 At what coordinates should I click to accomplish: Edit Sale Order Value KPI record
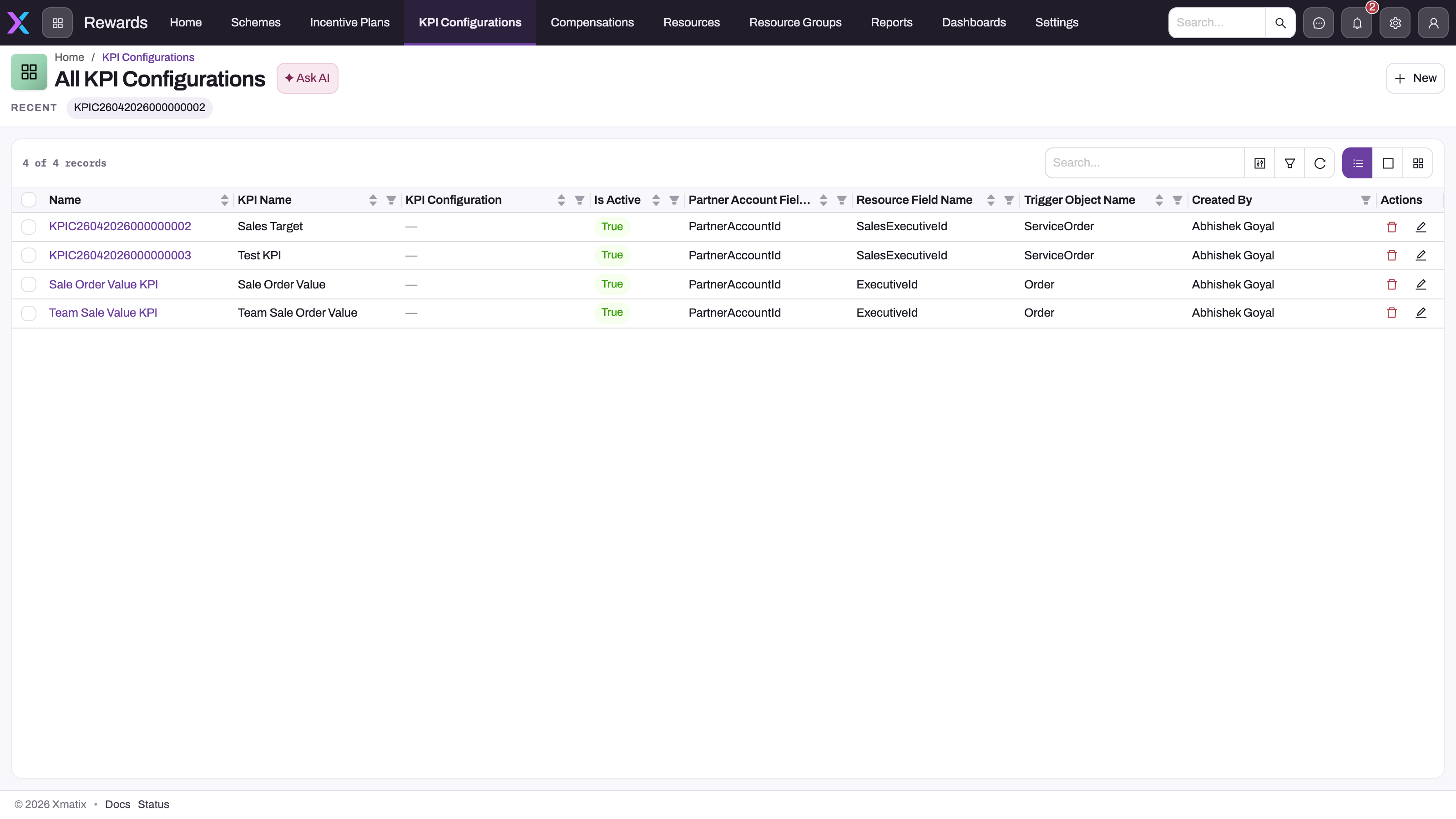(x=1421, y=284)
